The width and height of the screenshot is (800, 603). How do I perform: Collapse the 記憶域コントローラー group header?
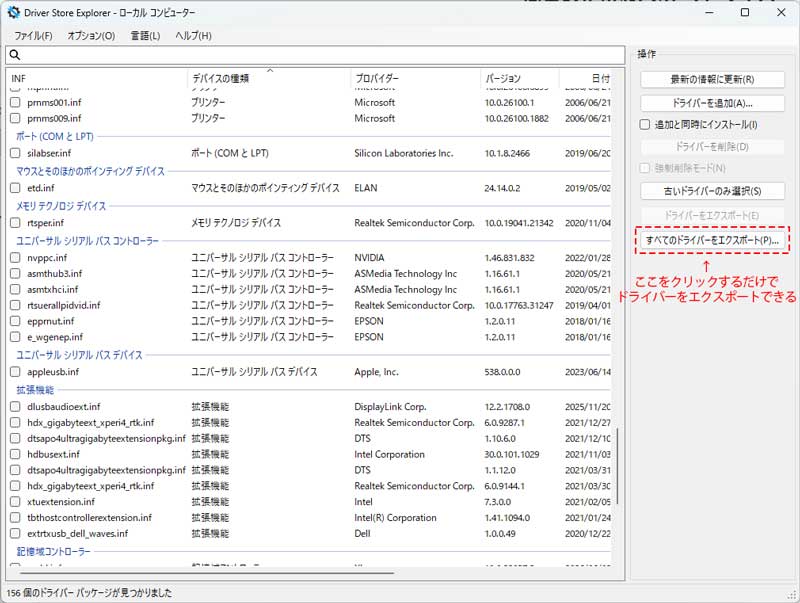coord(53,552)
